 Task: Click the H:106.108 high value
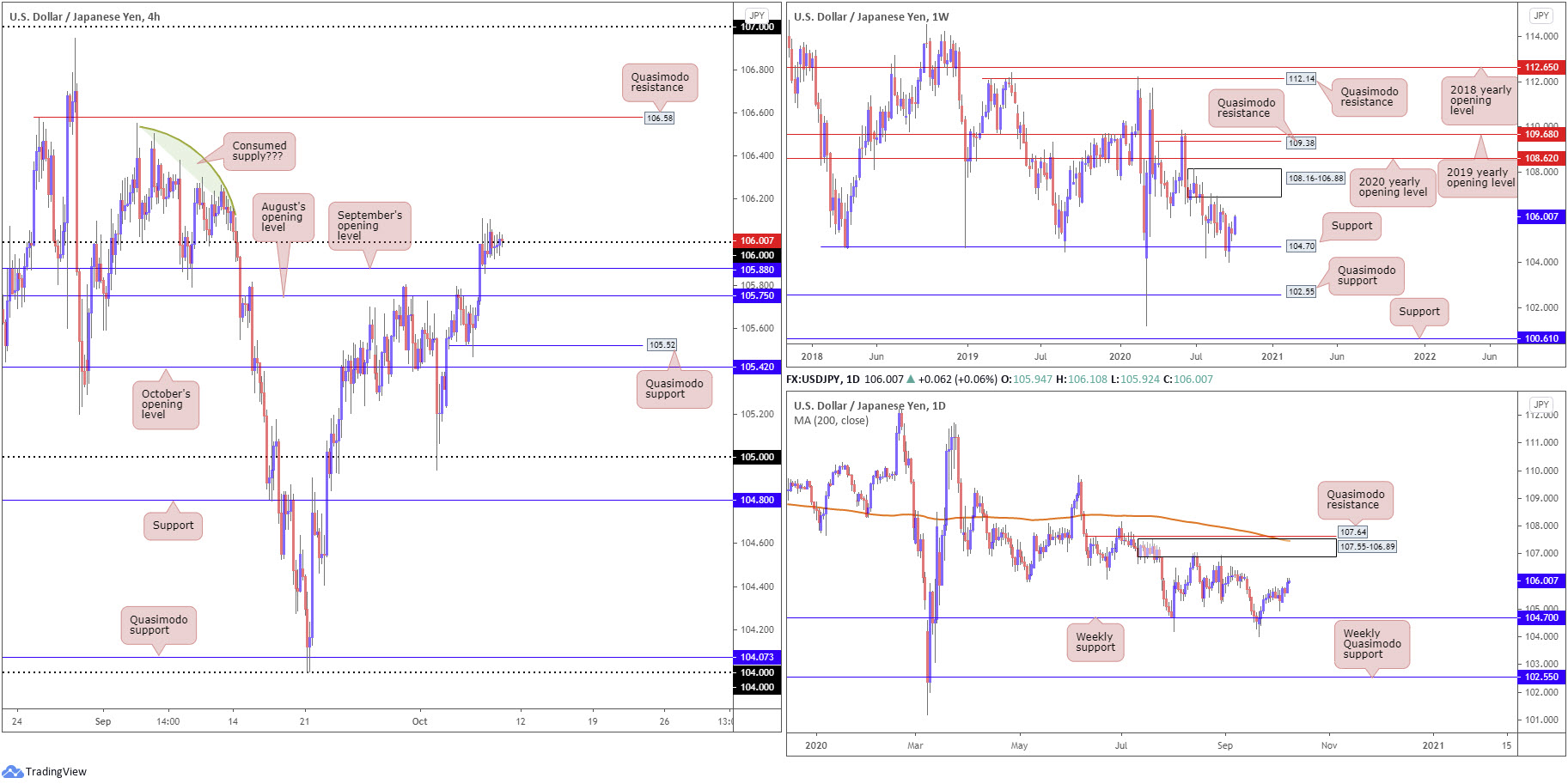(x=1082, y=379)
